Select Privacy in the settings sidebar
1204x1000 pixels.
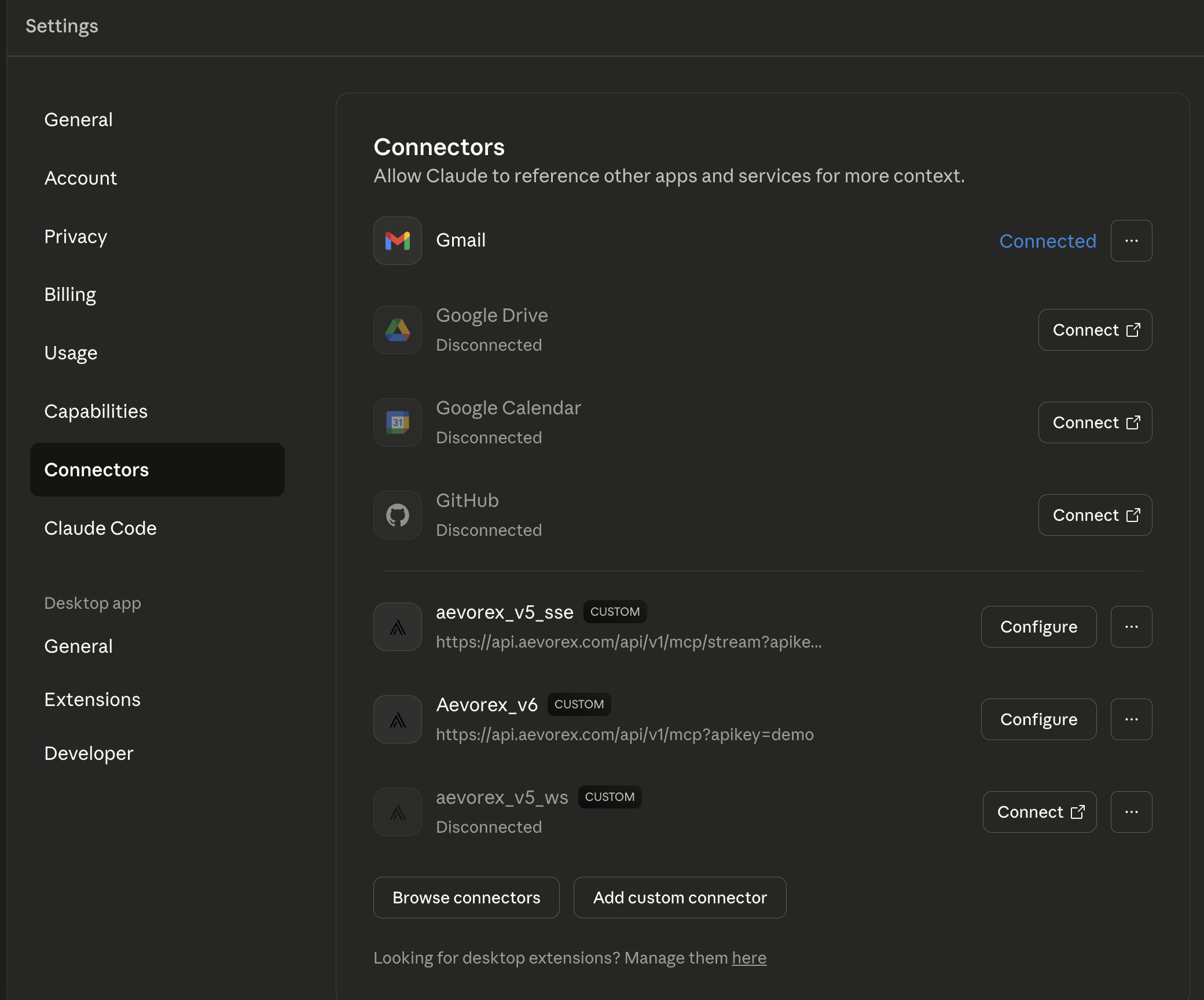(75, 236)
